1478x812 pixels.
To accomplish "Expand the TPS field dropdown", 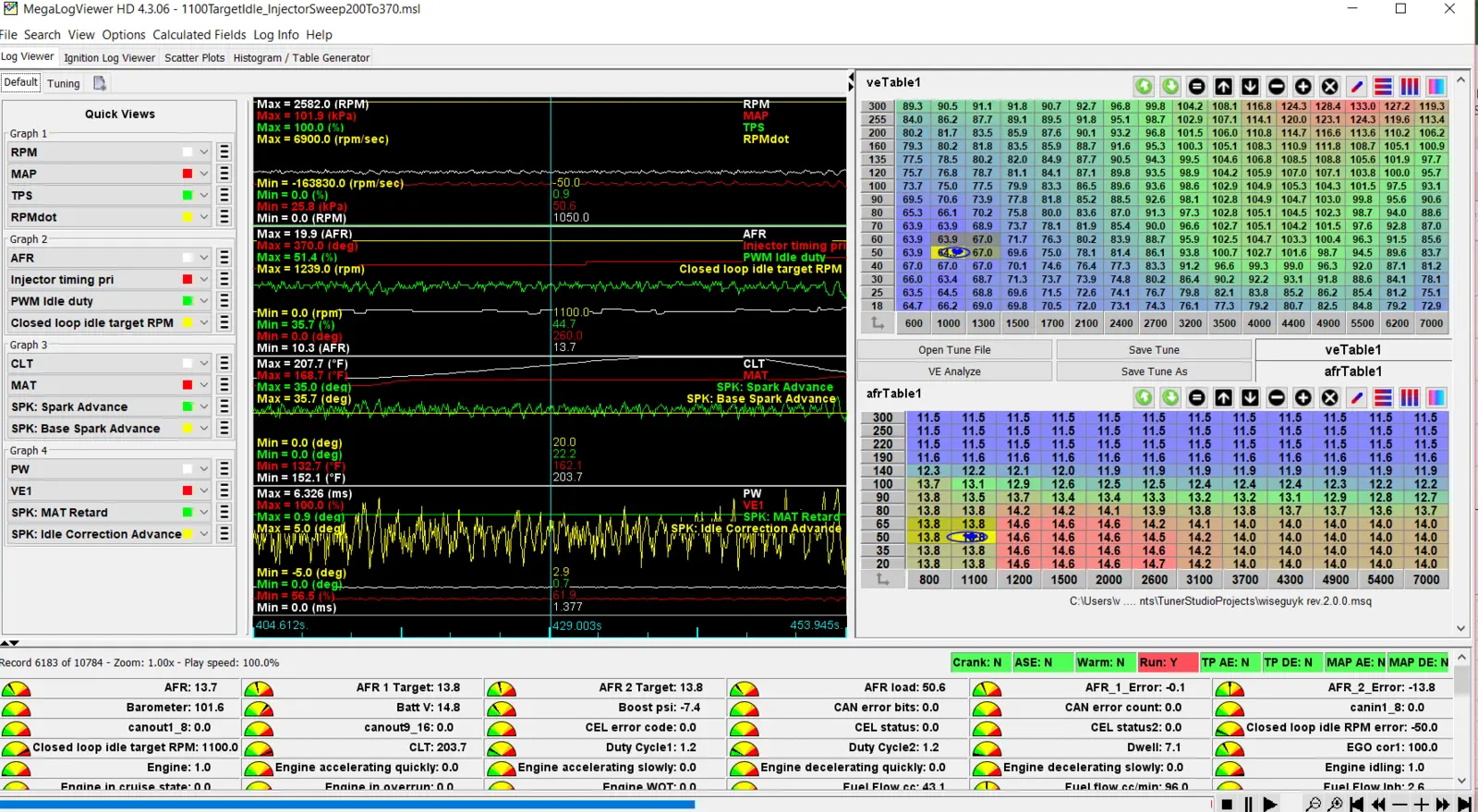I will (204, 195).
